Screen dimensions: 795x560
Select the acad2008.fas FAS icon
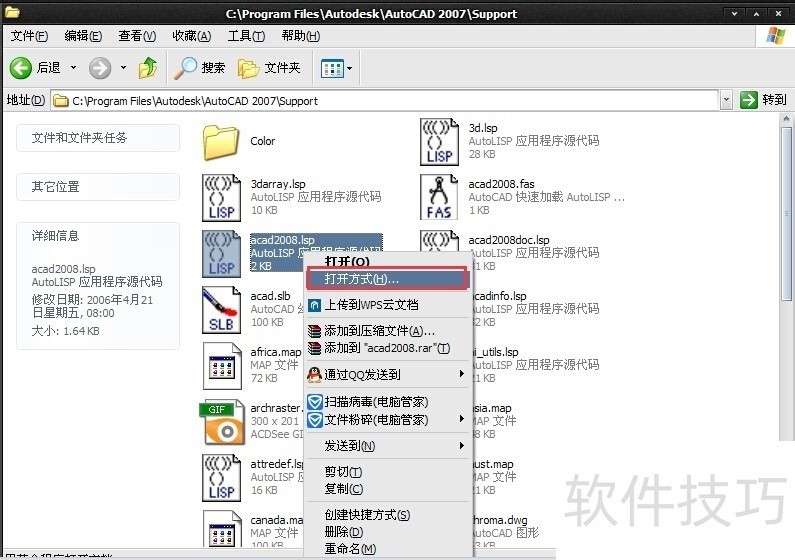click(x=440, y=198)
